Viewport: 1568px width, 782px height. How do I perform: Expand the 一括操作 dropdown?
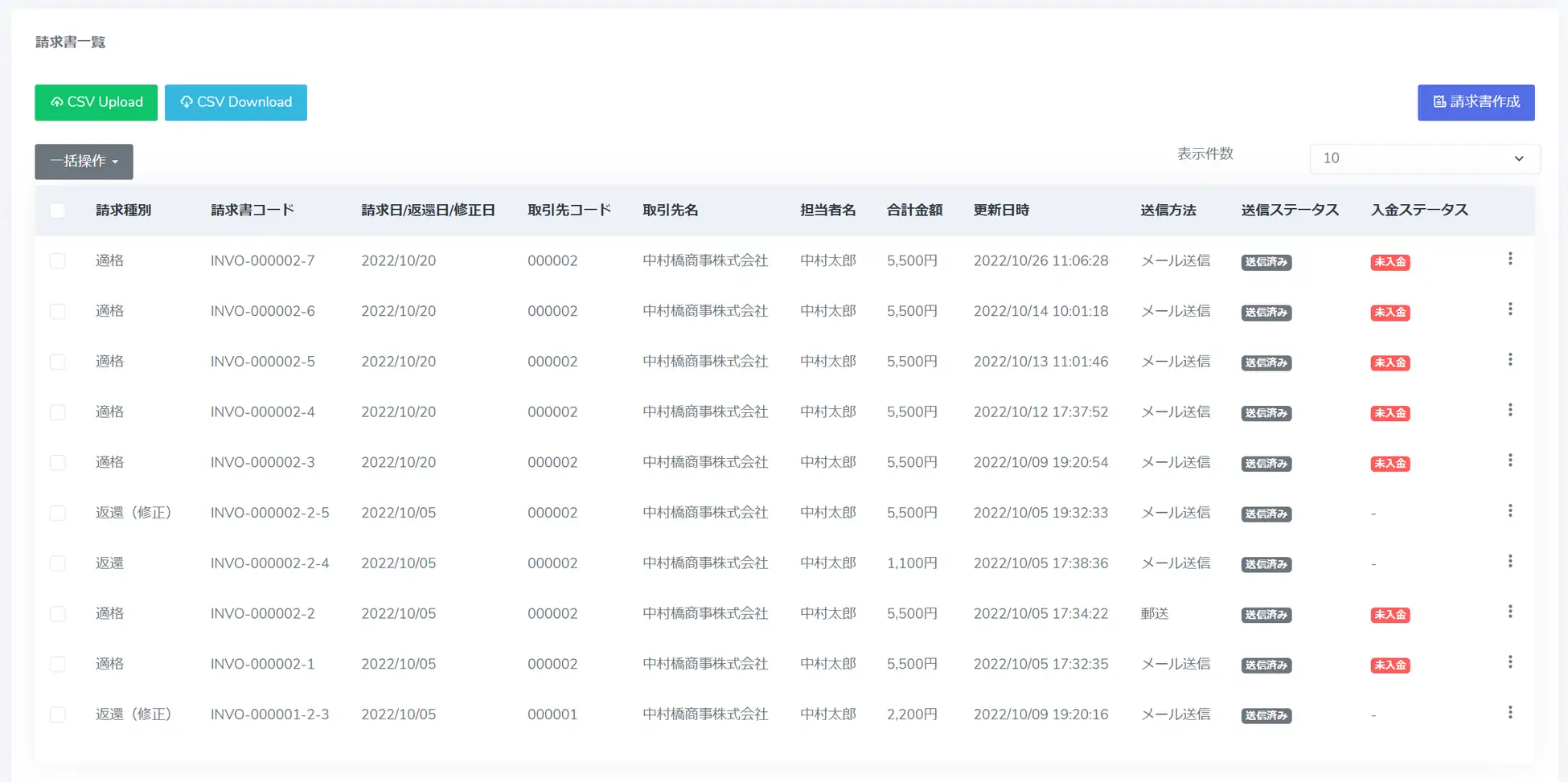pyautogui.click(x=83, y=161)
